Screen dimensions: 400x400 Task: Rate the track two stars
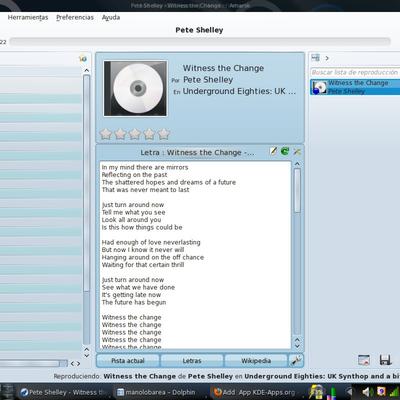(x=120, y=134)
